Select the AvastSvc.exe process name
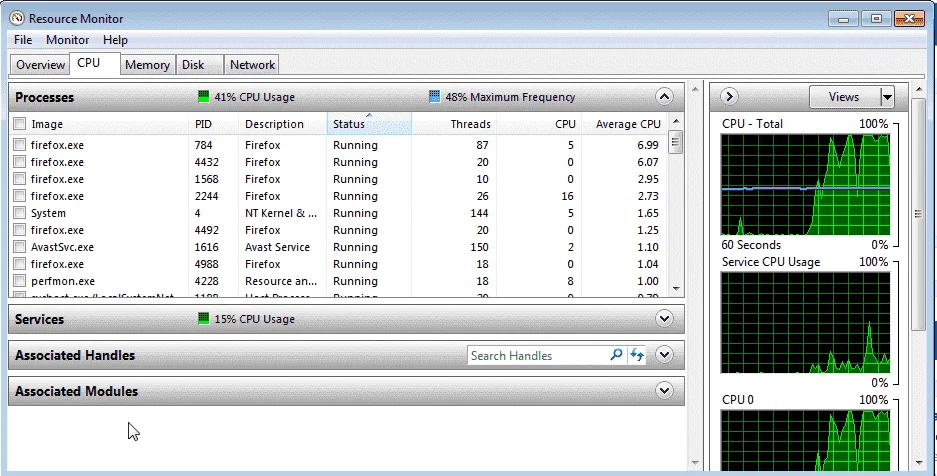This screenshot has width=937, height=476. [x=62, y=247]
